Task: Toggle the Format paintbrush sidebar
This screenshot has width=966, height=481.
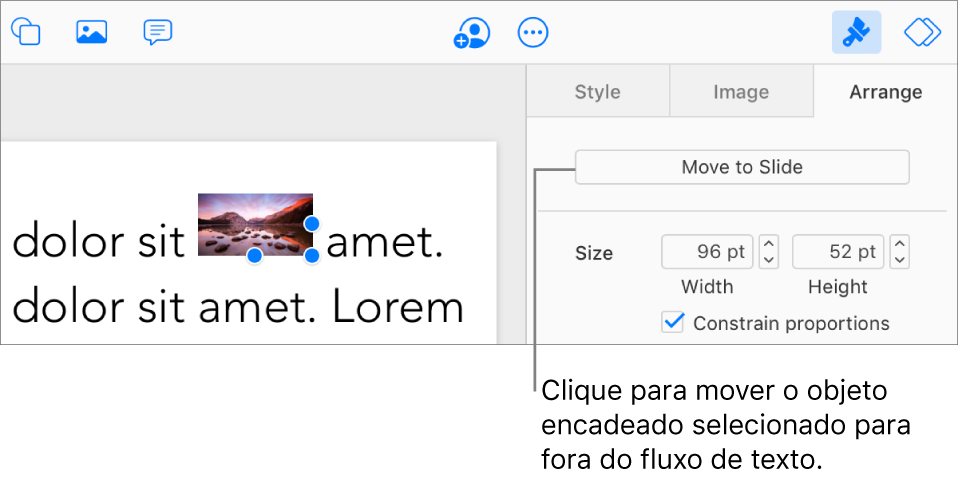Action: pos(856,32)
